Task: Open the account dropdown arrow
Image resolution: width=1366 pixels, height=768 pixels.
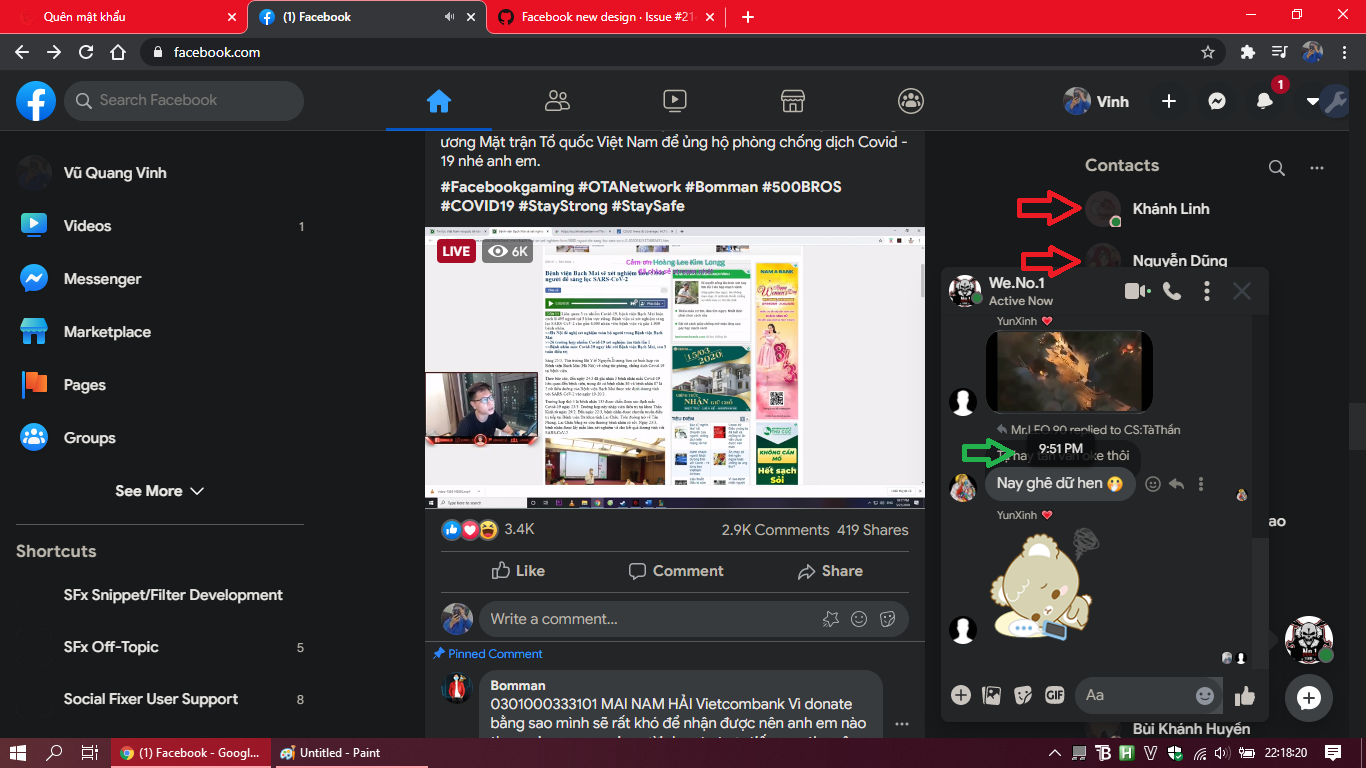Action: click(x=1313, y=100)
